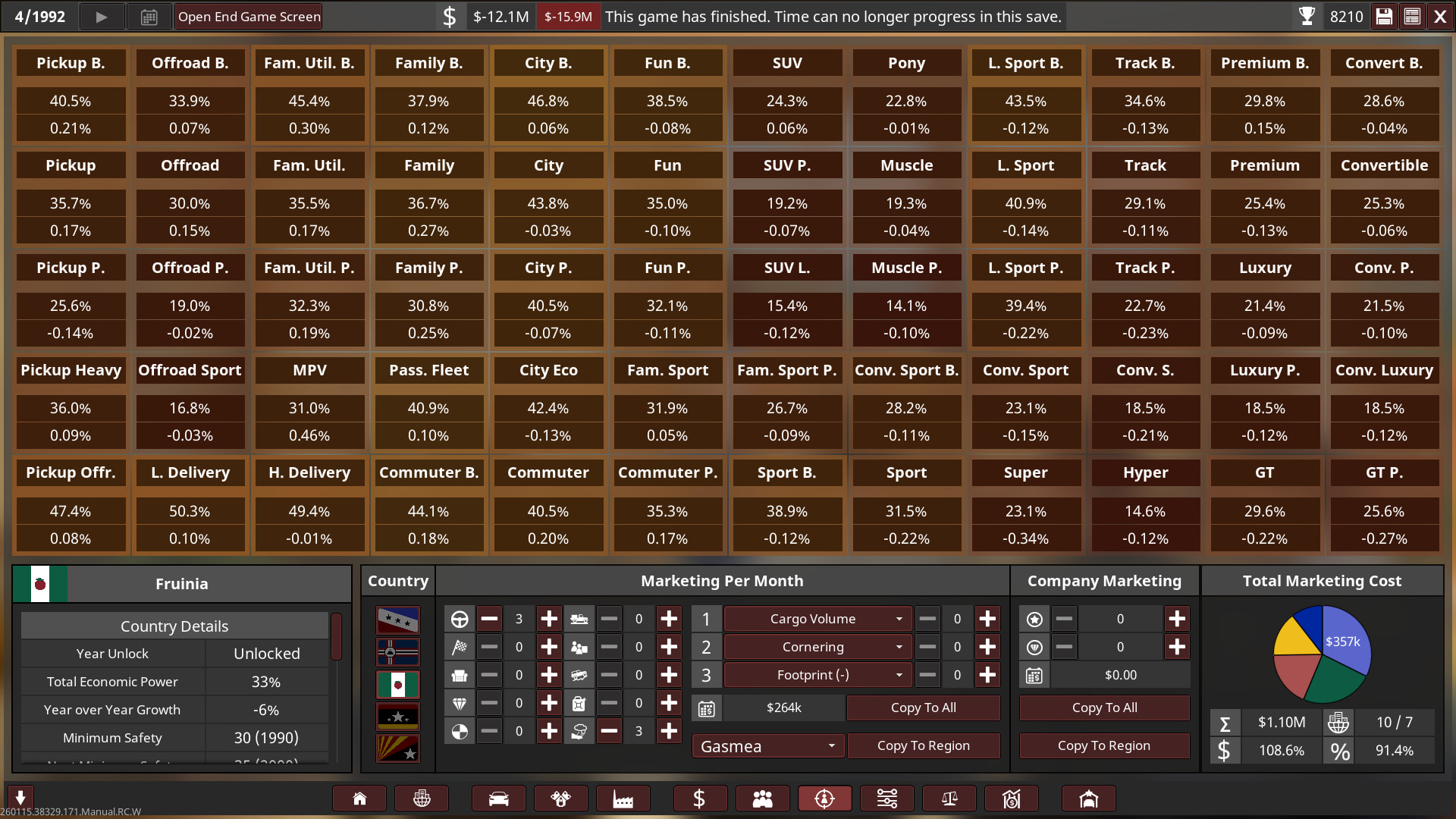Open the dollar finances tab in bottom bar

point(699,799)
